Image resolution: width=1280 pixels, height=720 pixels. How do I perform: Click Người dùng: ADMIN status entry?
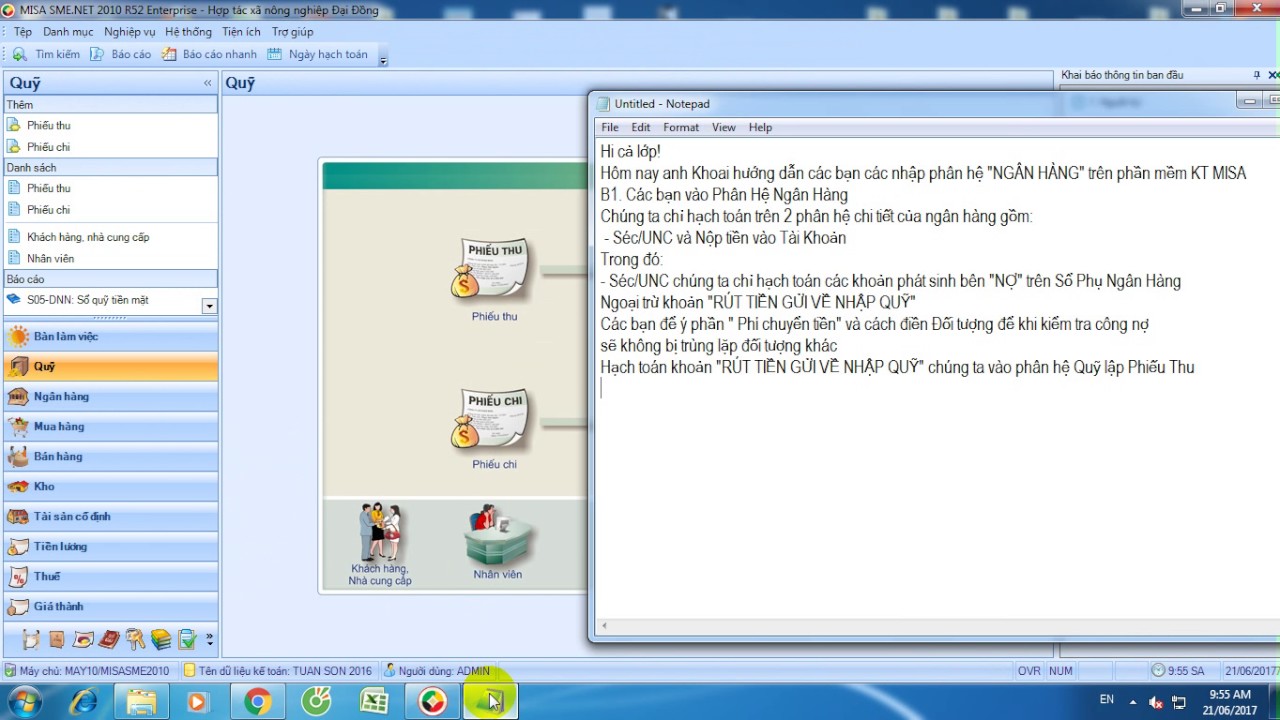click(x=437, y=671)
